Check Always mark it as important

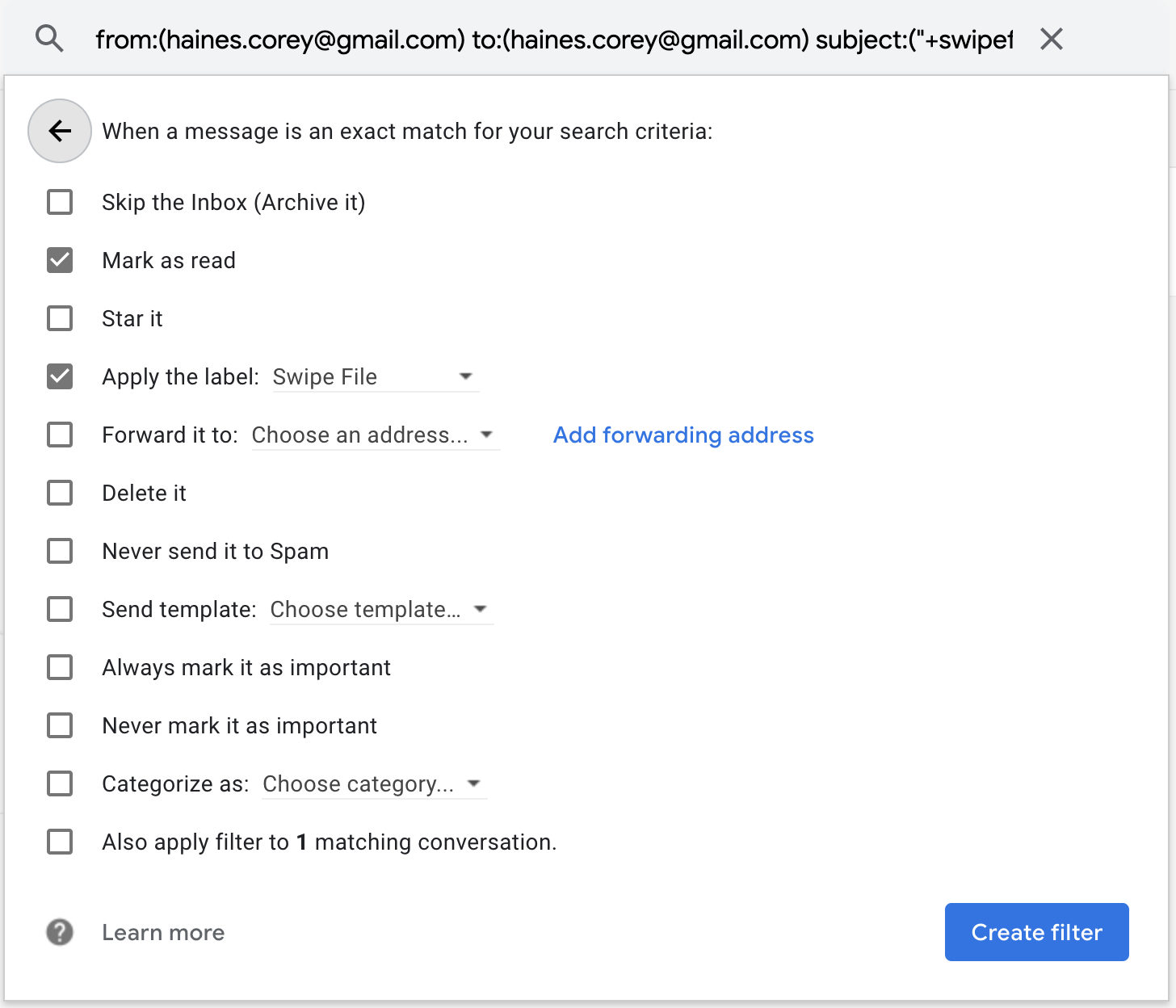point(59,667)
